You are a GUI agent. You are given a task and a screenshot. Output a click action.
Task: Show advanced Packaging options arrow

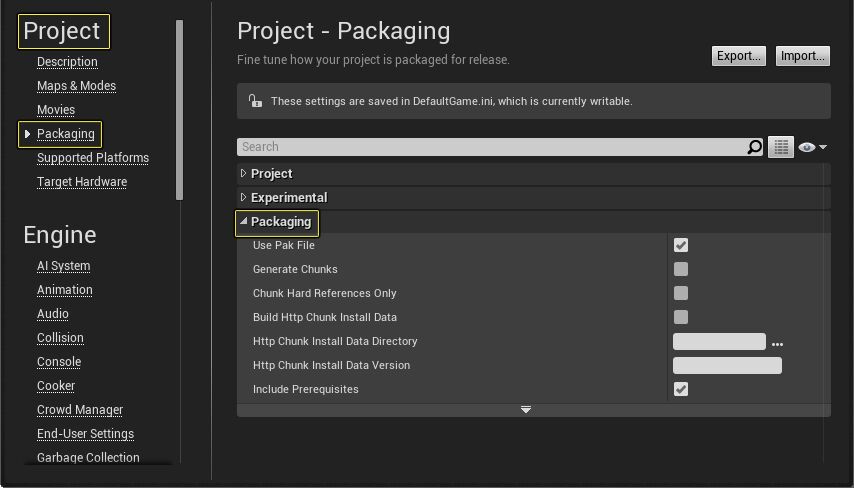(x=526, y=410)
